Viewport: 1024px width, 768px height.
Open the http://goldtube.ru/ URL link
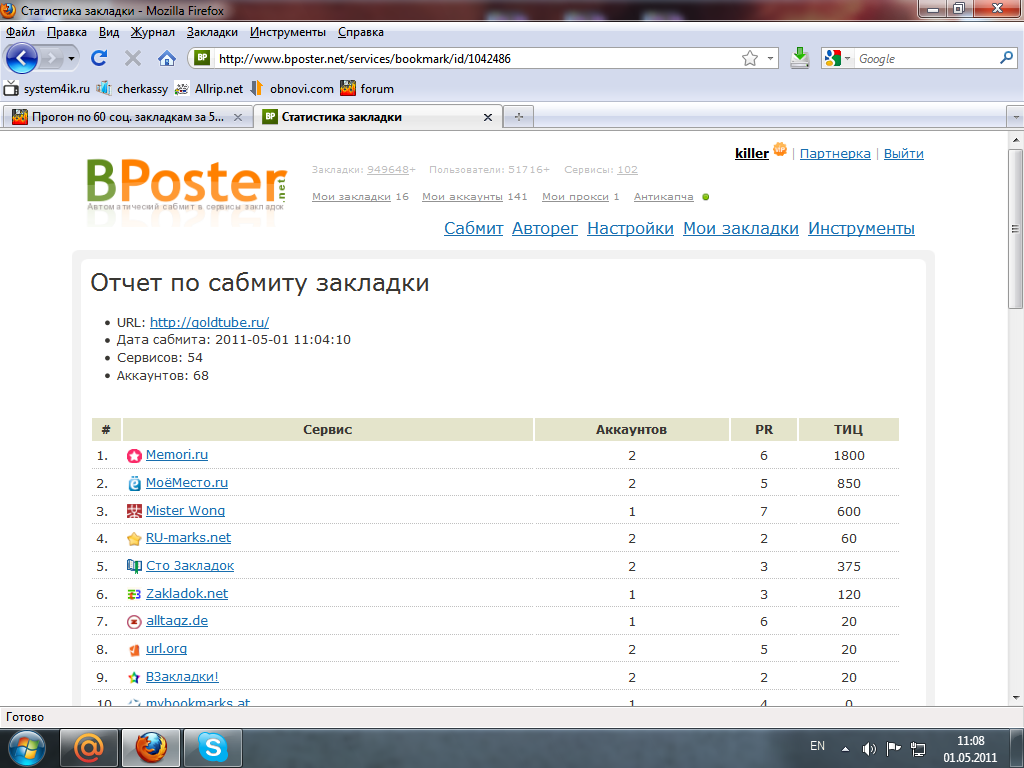(209, 322)
